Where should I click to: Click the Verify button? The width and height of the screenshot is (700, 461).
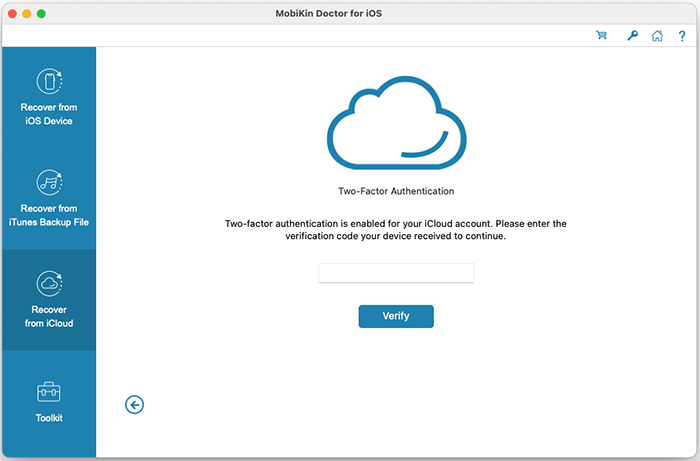[396, 316]
